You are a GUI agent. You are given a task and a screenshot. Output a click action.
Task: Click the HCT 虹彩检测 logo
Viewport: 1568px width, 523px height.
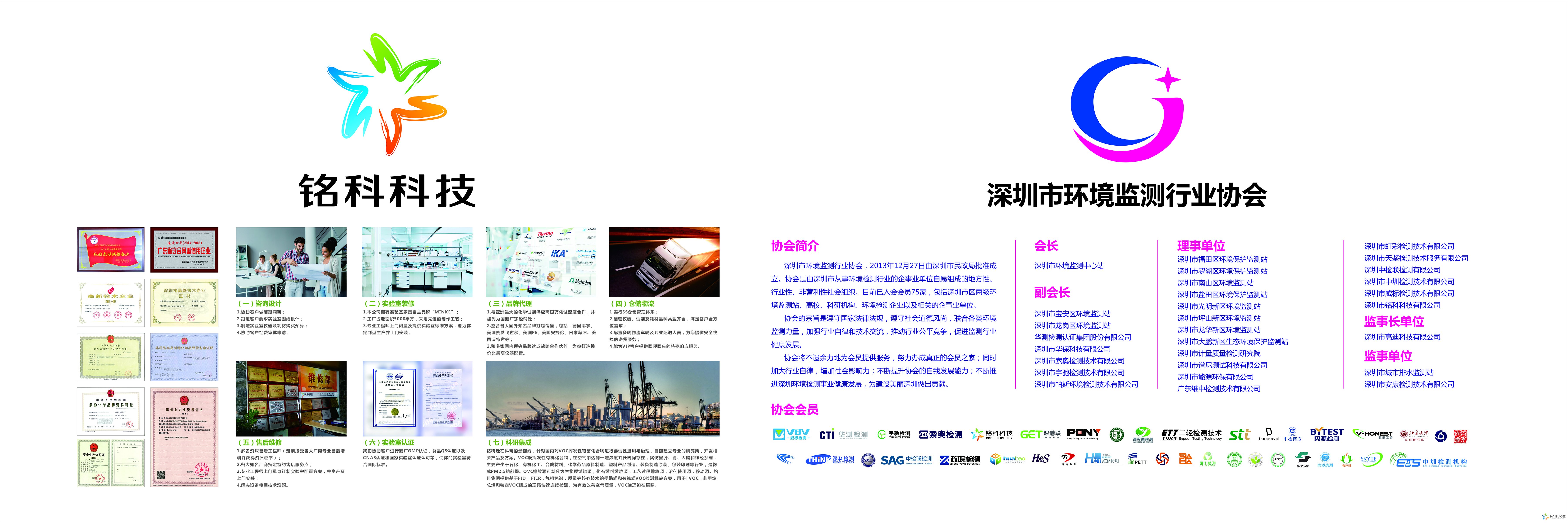click(1102, 458)
